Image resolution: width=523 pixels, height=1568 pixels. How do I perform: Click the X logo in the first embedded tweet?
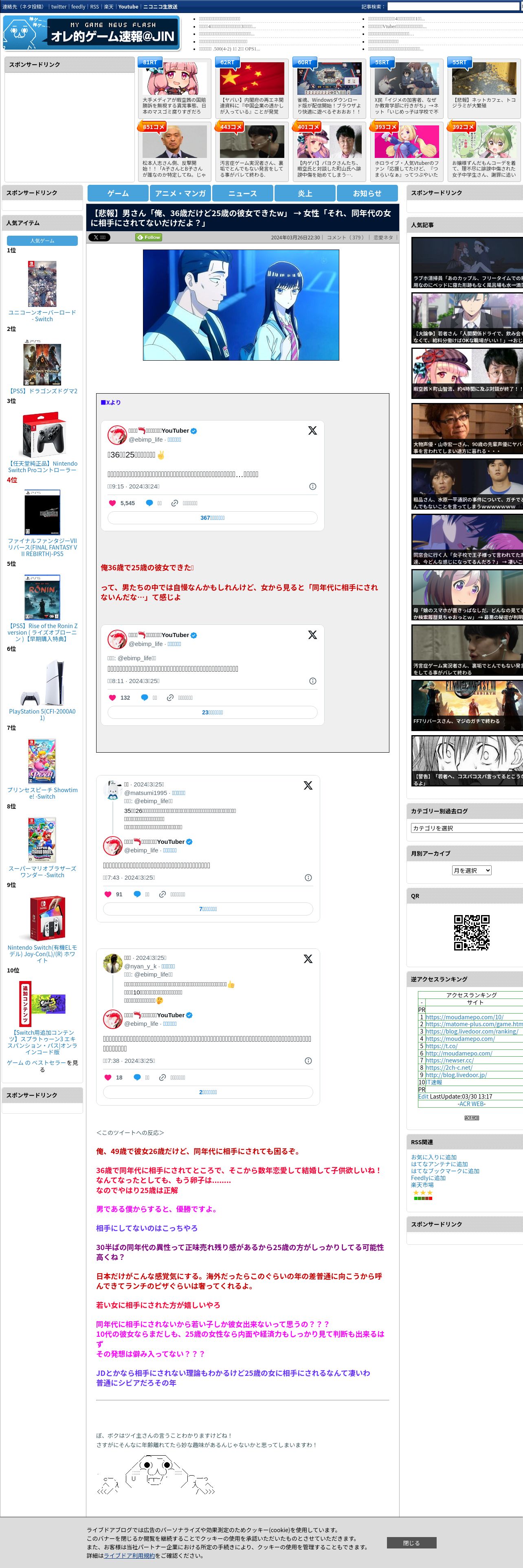(x=312, y=430)
